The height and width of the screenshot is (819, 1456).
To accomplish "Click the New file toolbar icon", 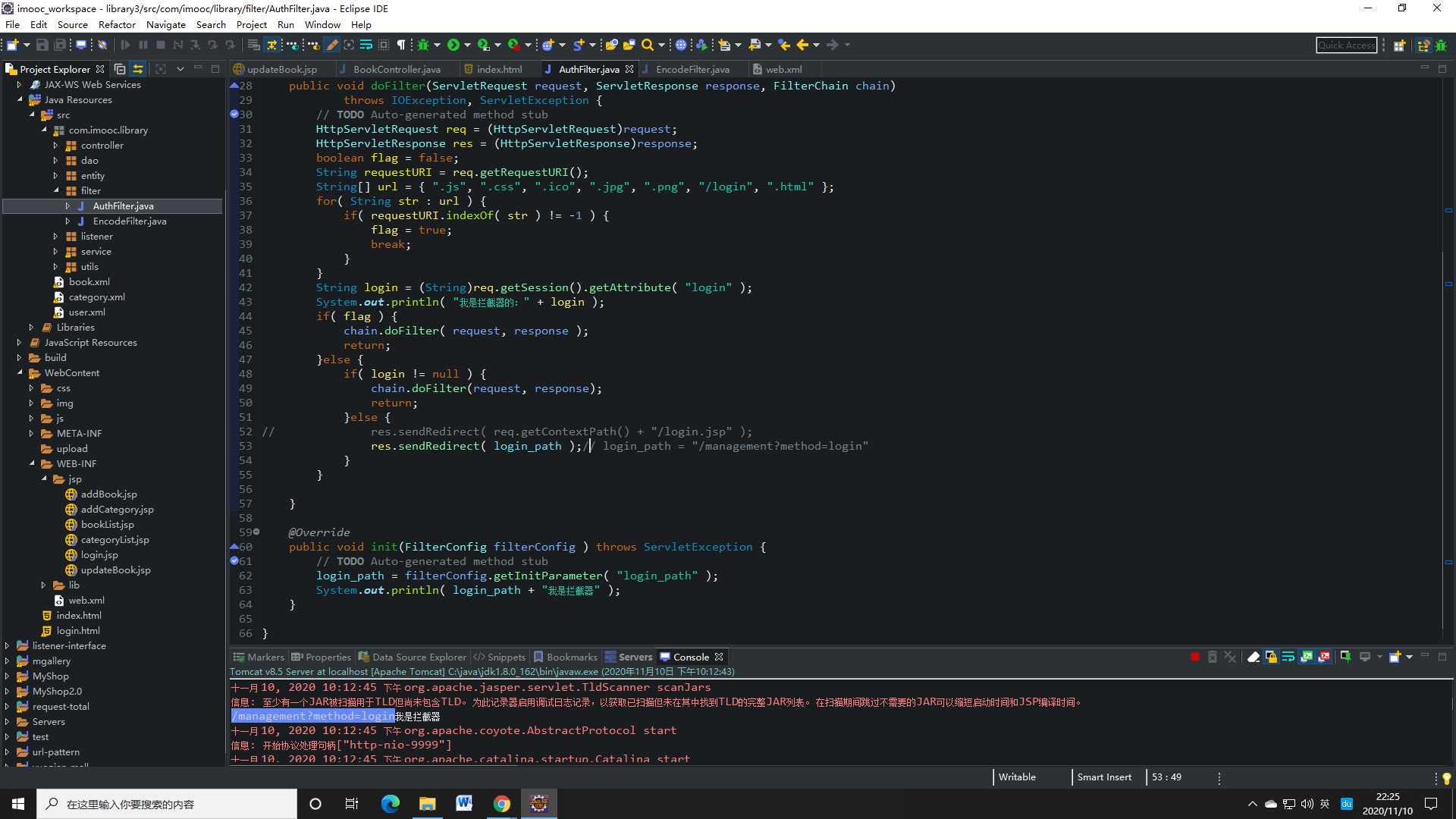I will click(12, 45).
